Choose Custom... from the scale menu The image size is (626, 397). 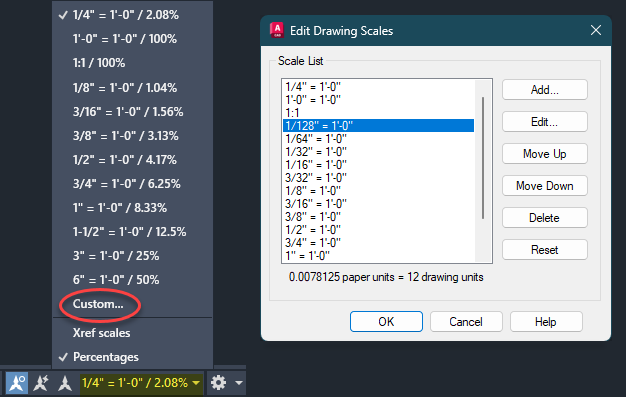click(98, 304)
